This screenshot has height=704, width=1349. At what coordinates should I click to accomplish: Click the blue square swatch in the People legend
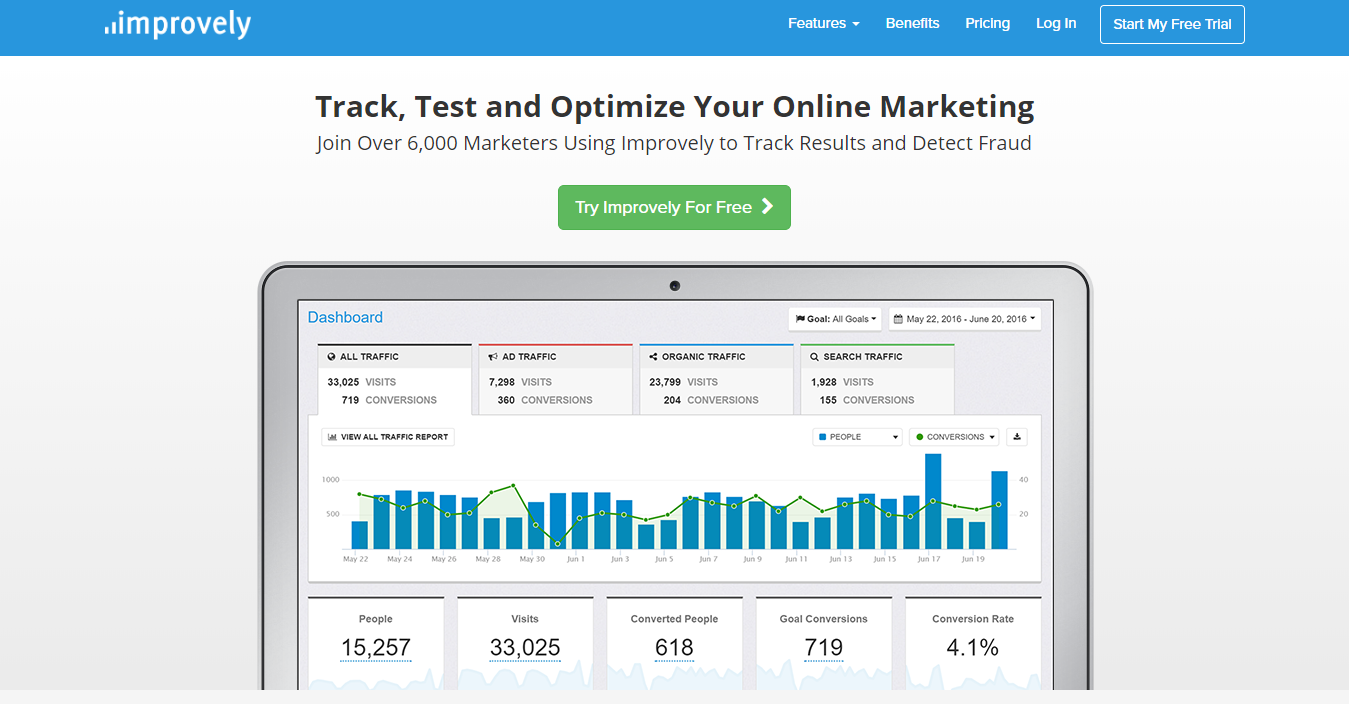pyautogui.click(x=822, y=437)
